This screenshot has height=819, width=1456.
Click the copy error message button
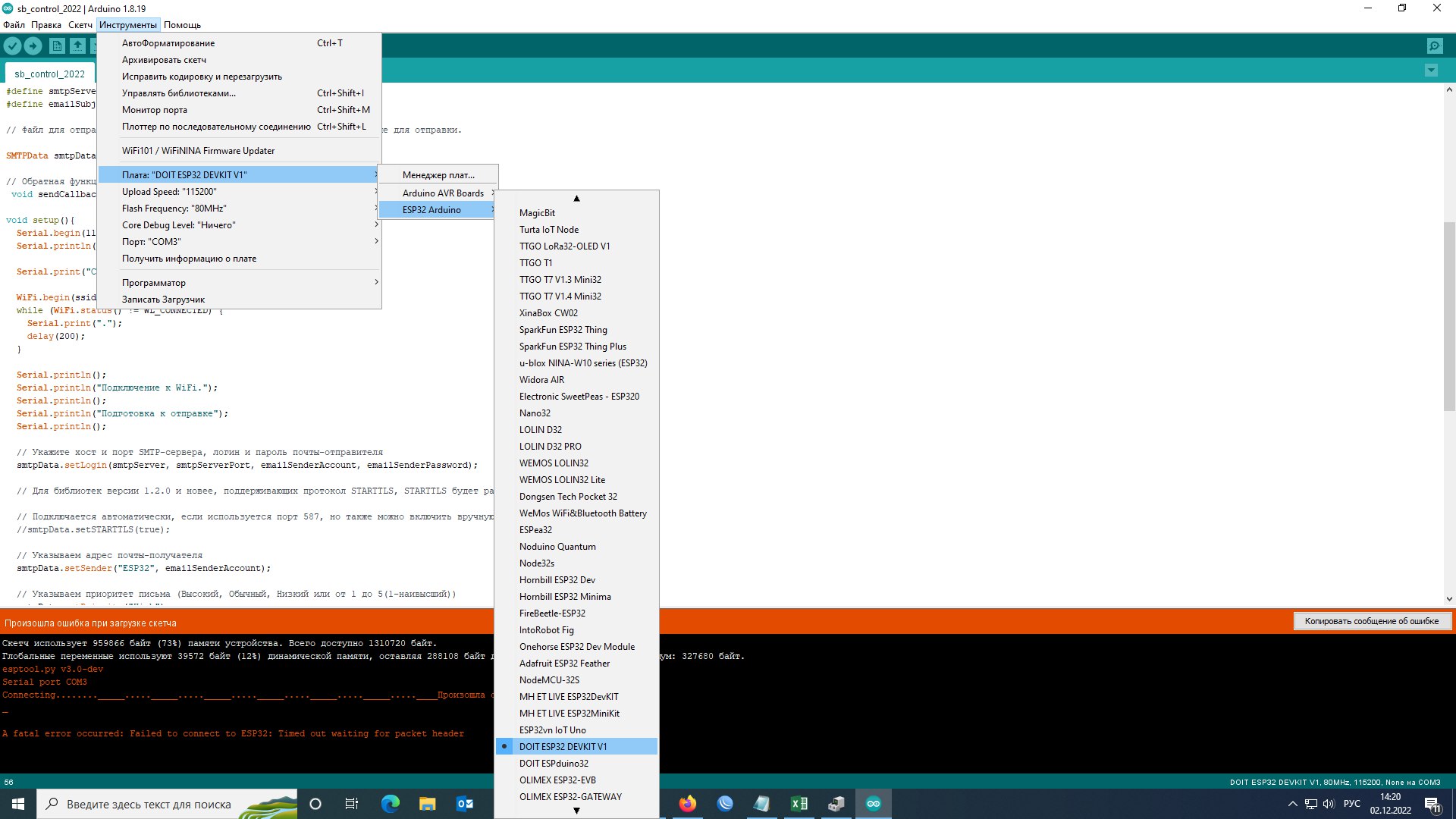1371,621
